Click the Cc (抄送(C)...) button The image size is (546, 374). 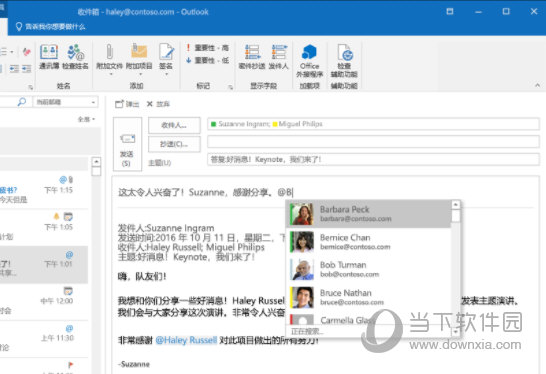(x=174, y=144)
